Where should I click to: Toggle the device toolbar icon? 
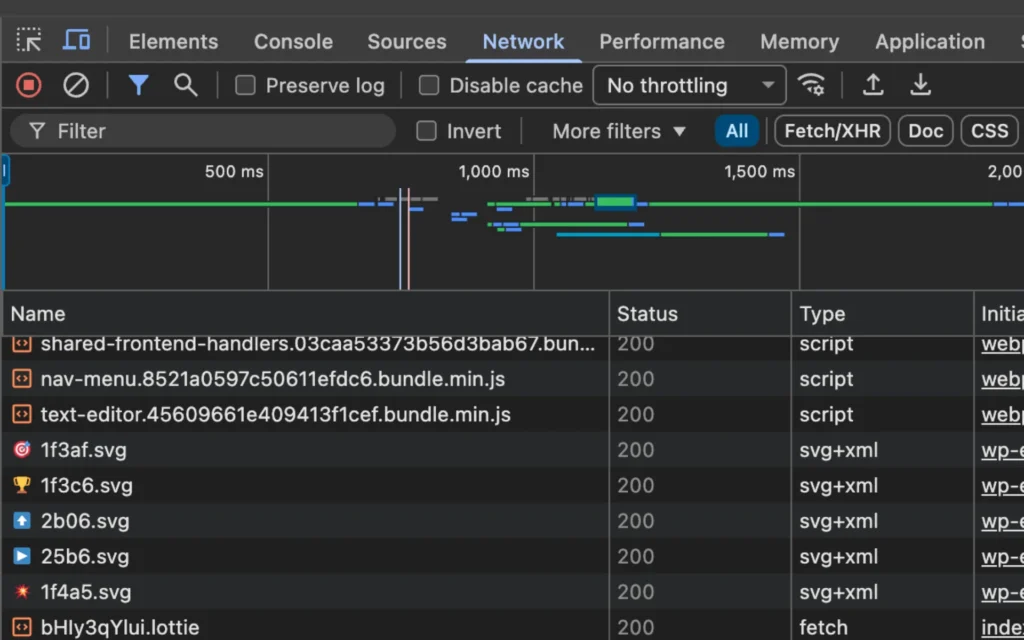(x=77, y=41)
